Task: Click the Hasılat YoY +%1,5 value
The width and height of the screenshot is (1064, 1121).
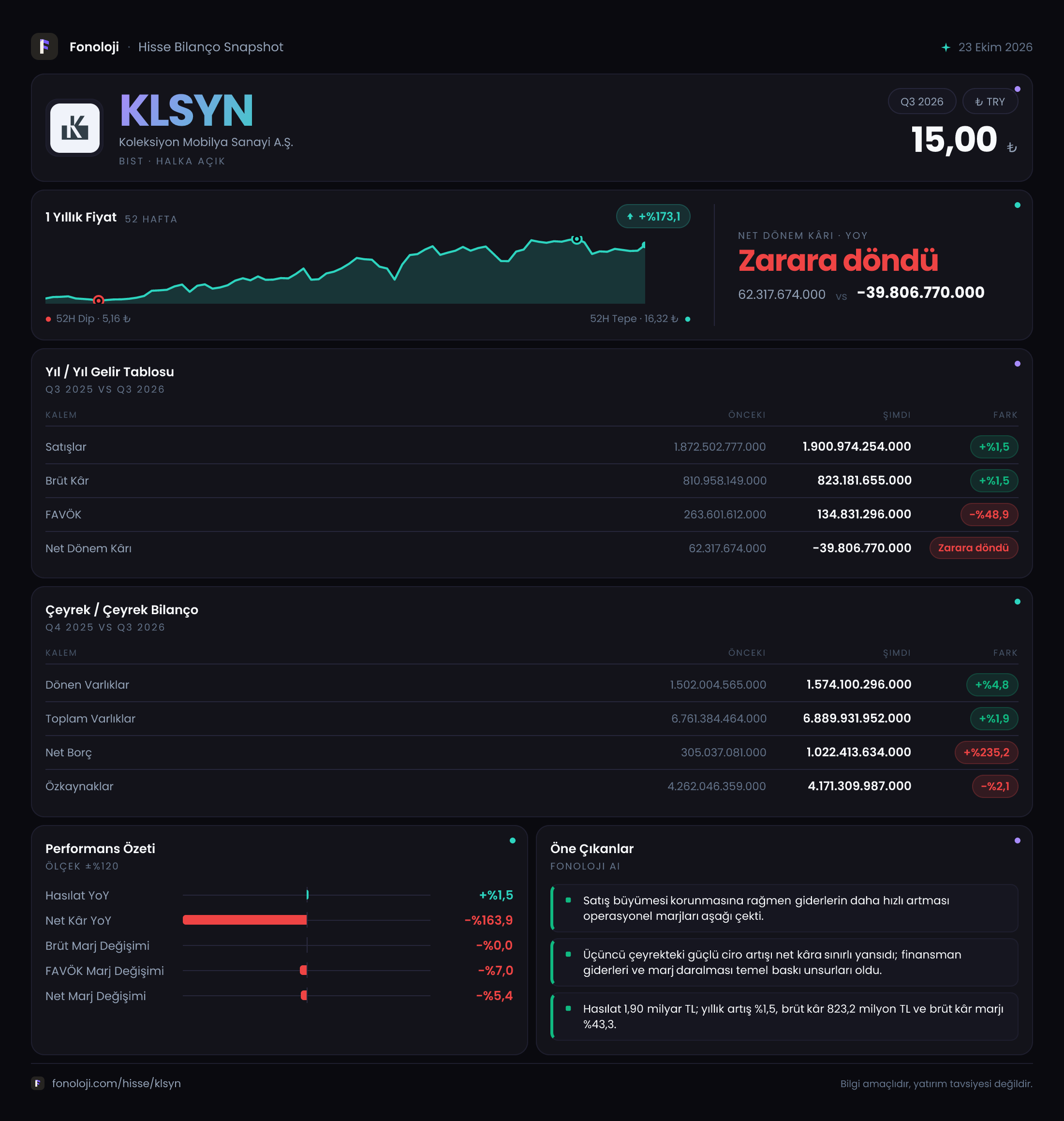Action: (496, 895)
